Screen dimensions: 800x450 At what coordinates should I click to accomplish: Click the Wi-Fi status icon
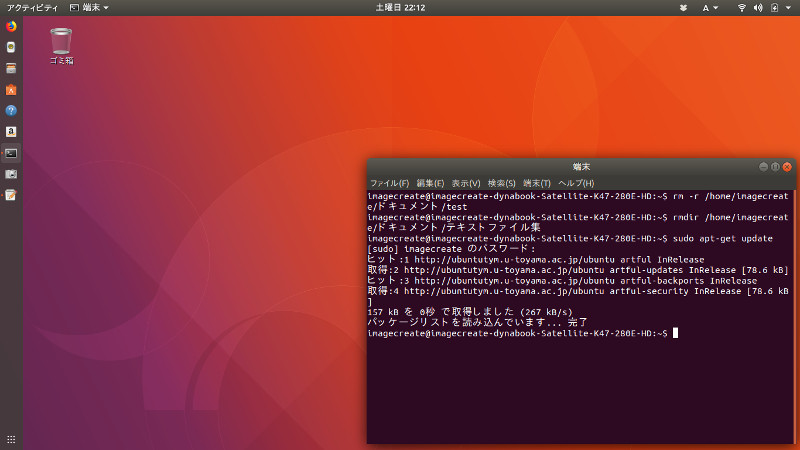point(742,8)
